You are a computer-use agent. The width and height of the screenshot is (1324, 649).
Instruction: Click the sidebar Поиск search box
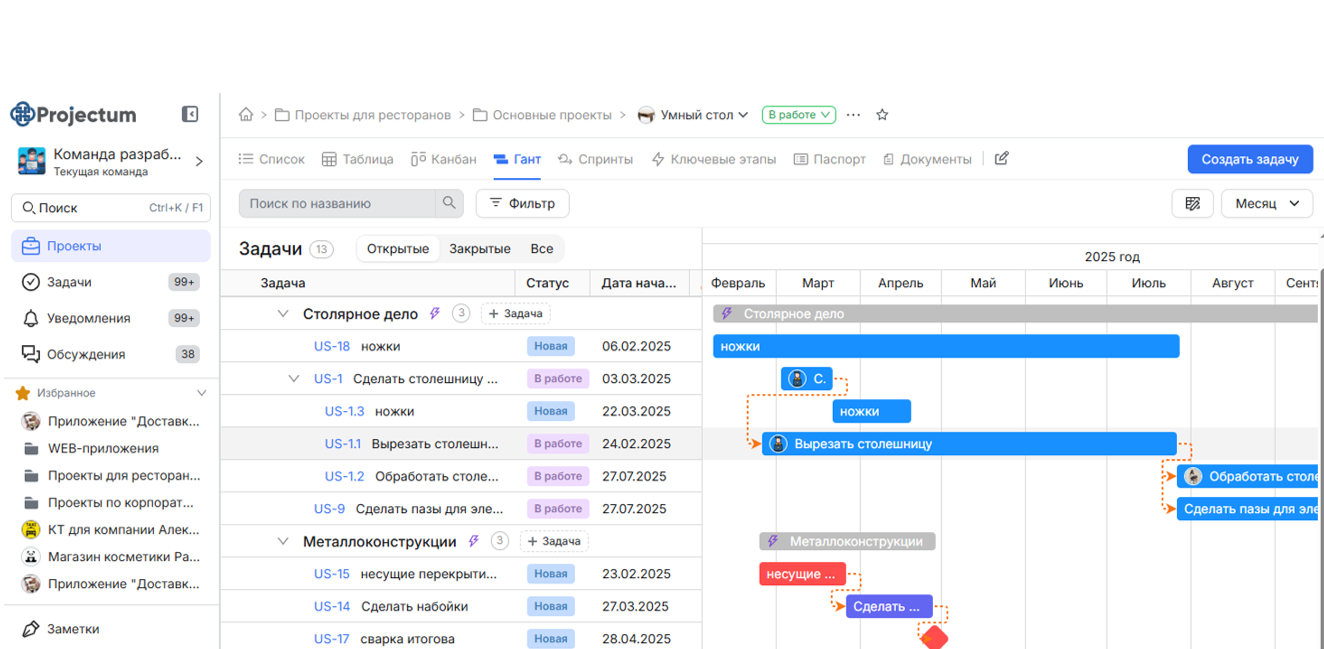point(110,208)
